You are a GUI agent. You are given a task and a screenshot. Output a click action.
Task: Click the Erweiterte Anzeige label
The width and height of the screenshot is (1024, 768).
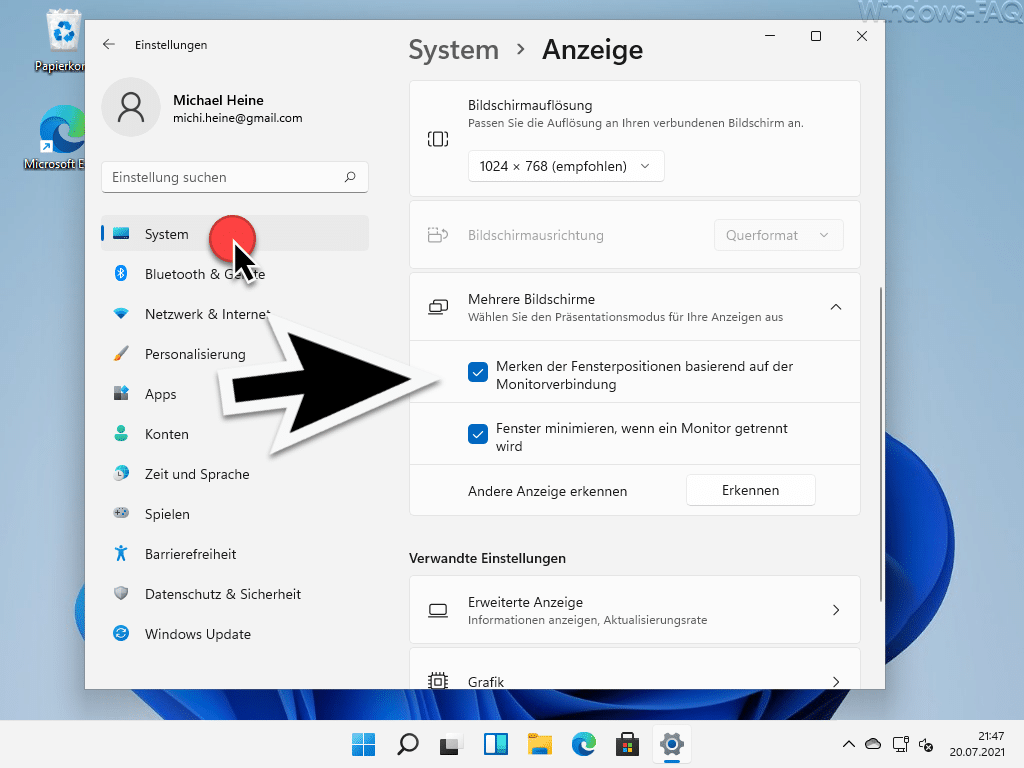click(x=525, y=601)
